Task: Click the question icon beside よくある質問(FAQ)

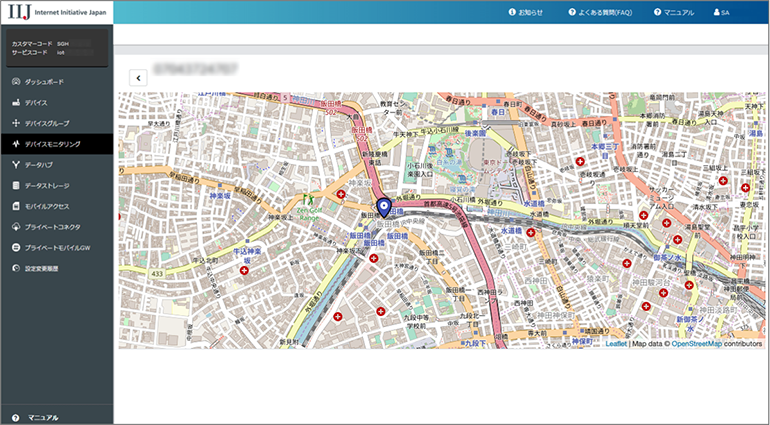Action: pyautogui.click(x=572, y=12)
